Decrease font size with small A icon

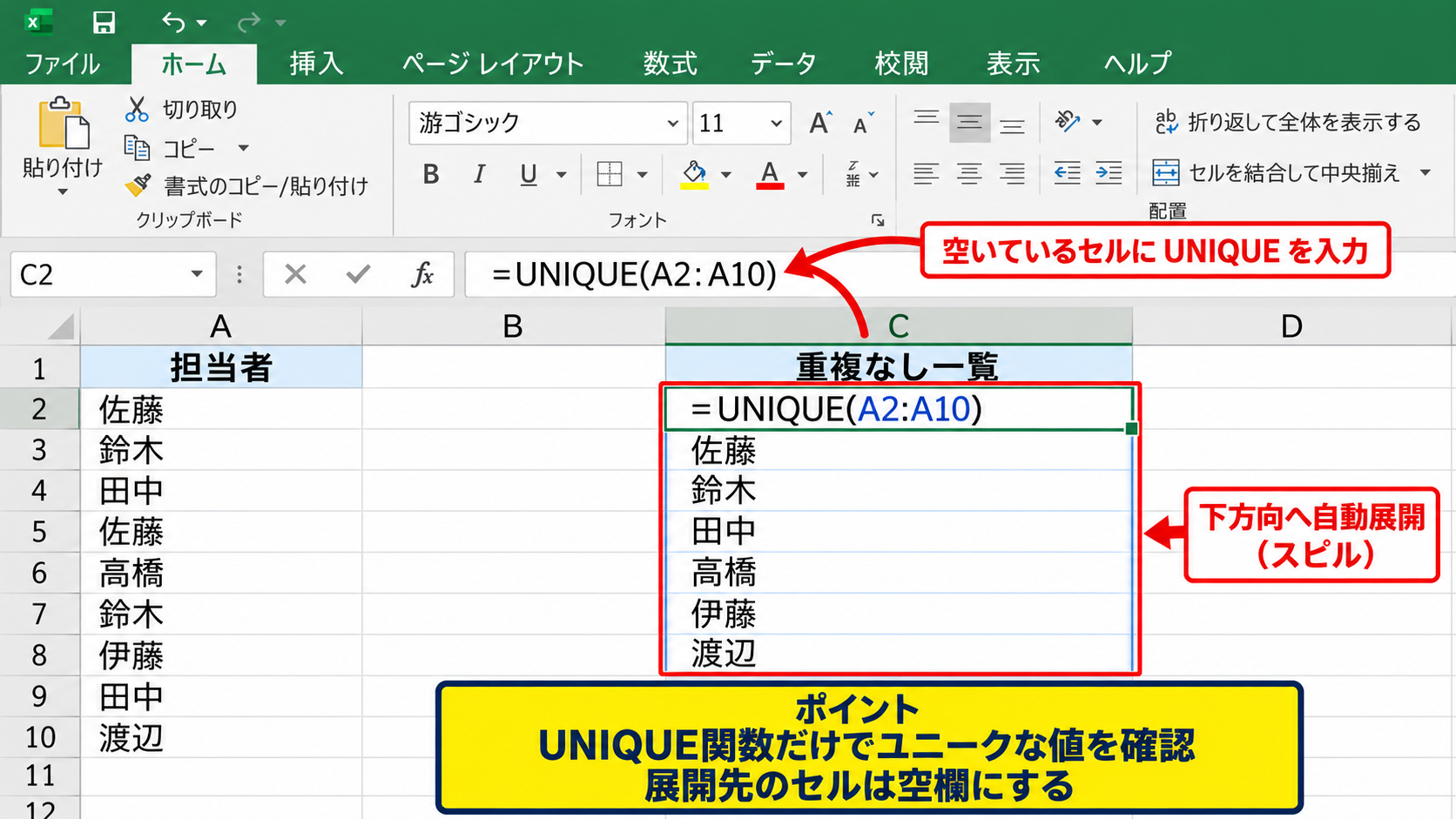tap(863, 124)
